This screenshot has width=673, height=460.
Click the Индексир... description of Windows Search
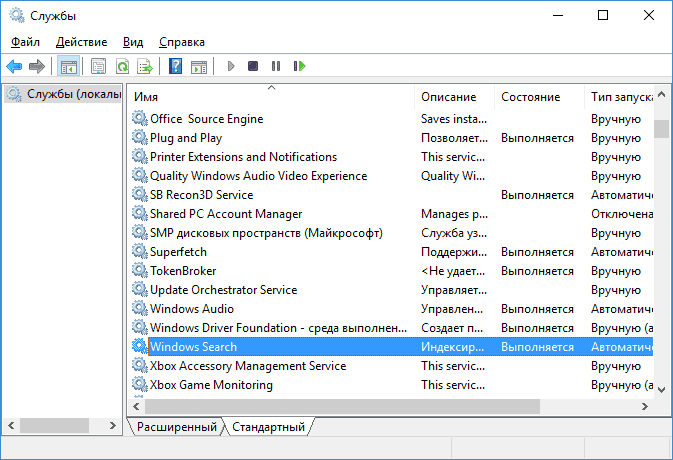(x=452, y=347)
